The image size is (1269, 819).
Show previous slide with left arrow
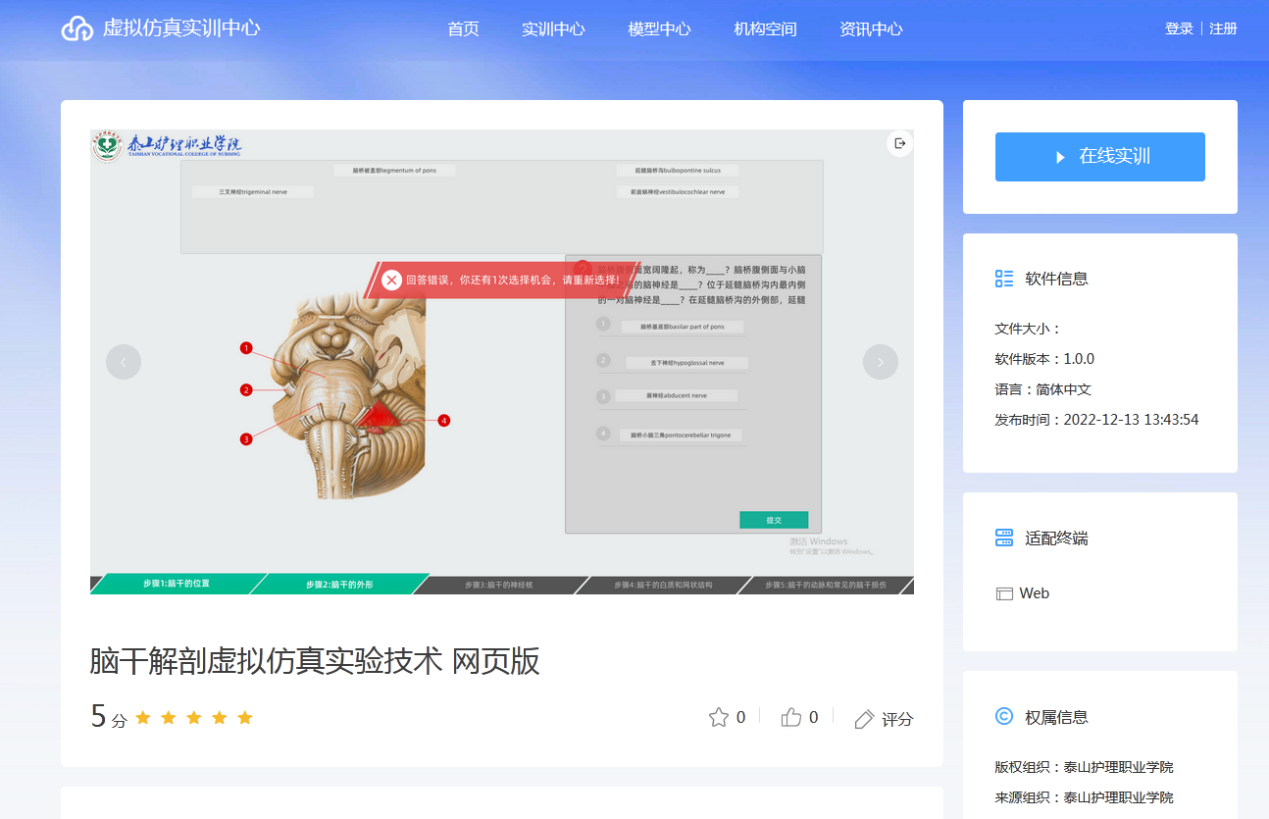(x=123, y=362)
